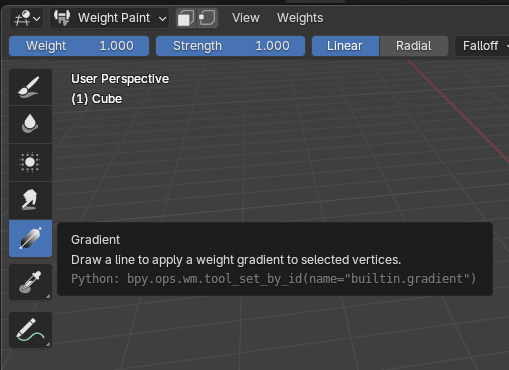Select the Blur tool
The width and height of the screenshot is (509, 370).
pyautogui.click(x=30, y=125)
